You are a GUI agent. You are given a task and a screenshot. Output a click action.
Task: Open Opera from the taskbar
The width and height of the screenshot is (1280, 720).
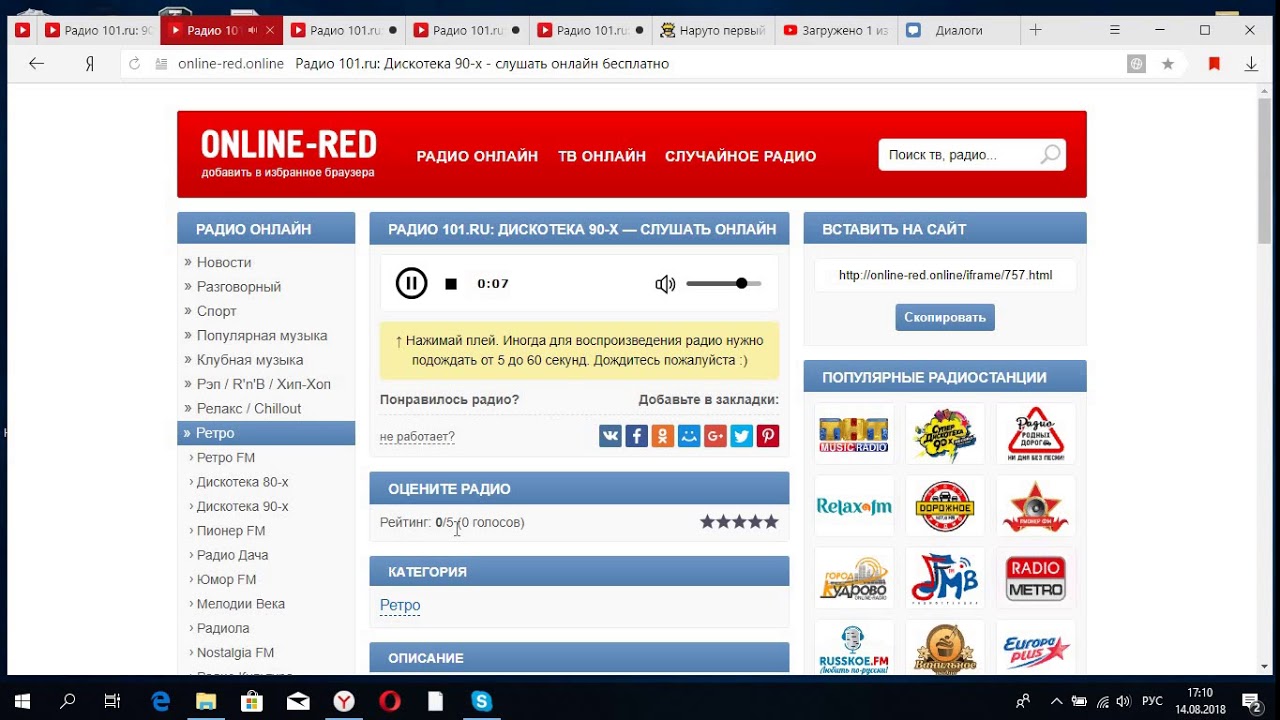[x=390, y=701]
